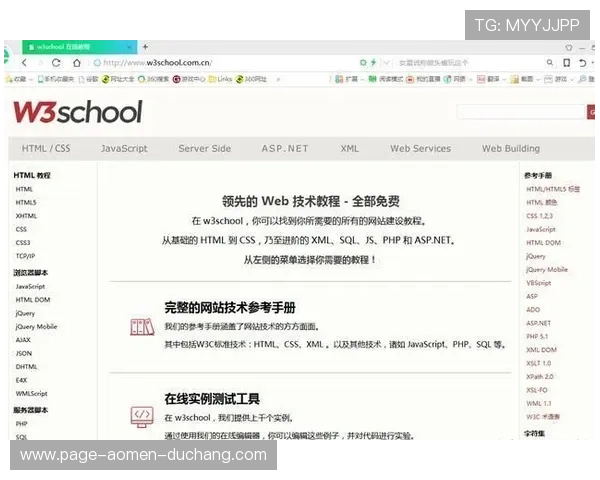Open the 手机收藏夹 bookmark
Image resolution: width=600 pixels, height=480 pixels.
(x=56, y=79)
